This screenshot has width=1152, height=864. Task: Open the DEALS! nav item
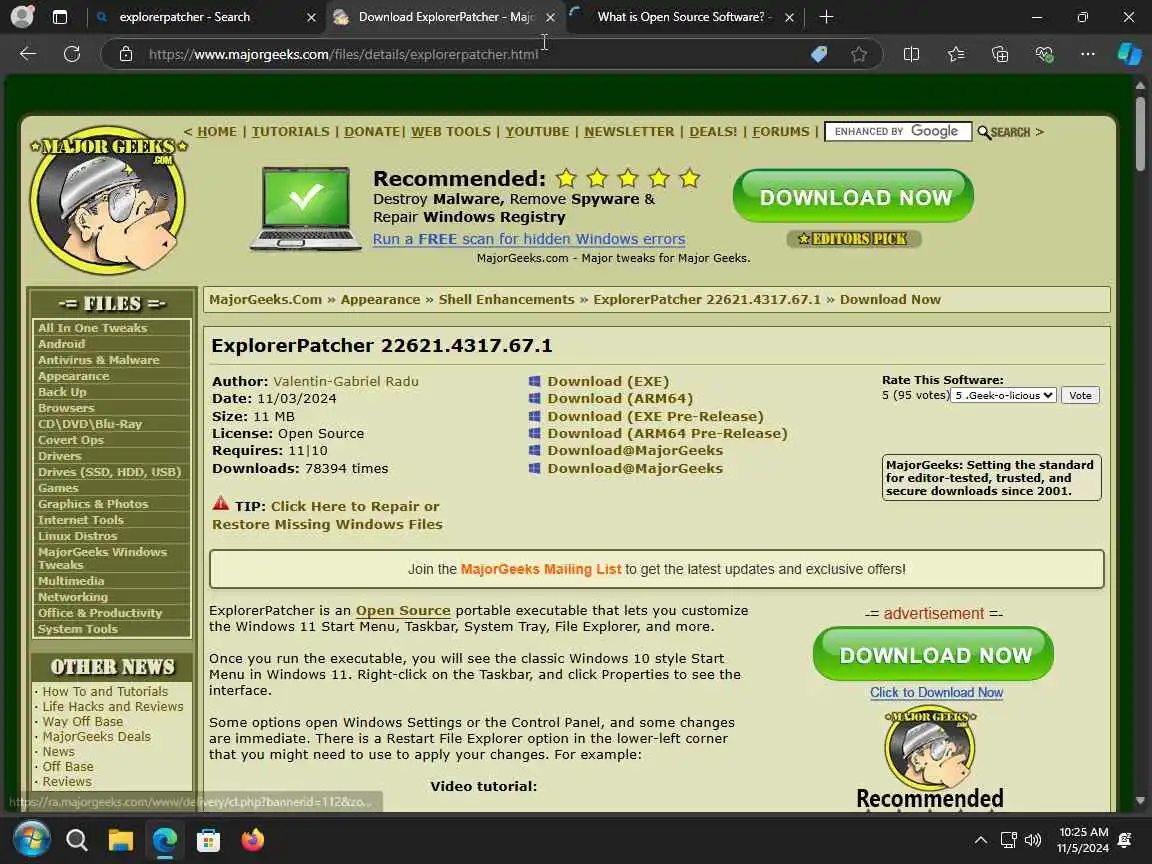(x=713, y=132)
